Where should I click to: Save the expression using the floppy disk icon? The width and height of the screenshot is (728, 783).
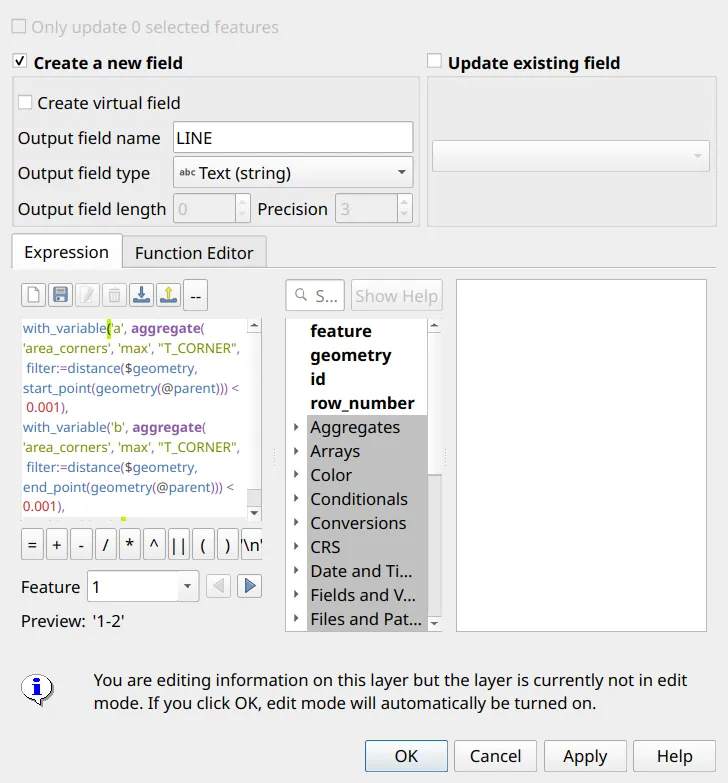tap(60, 295)
